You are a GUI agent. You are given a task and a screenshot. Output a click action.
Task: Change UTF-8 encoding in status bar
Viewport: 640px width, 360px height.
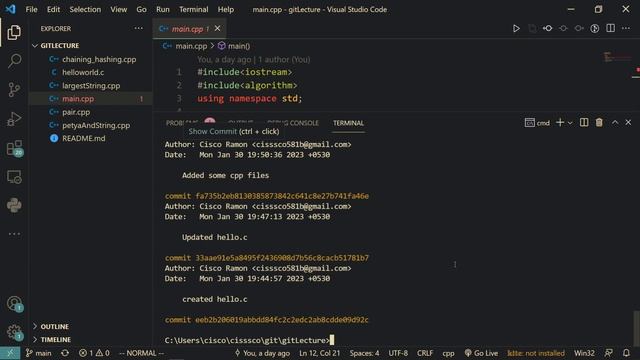[398, 353]
